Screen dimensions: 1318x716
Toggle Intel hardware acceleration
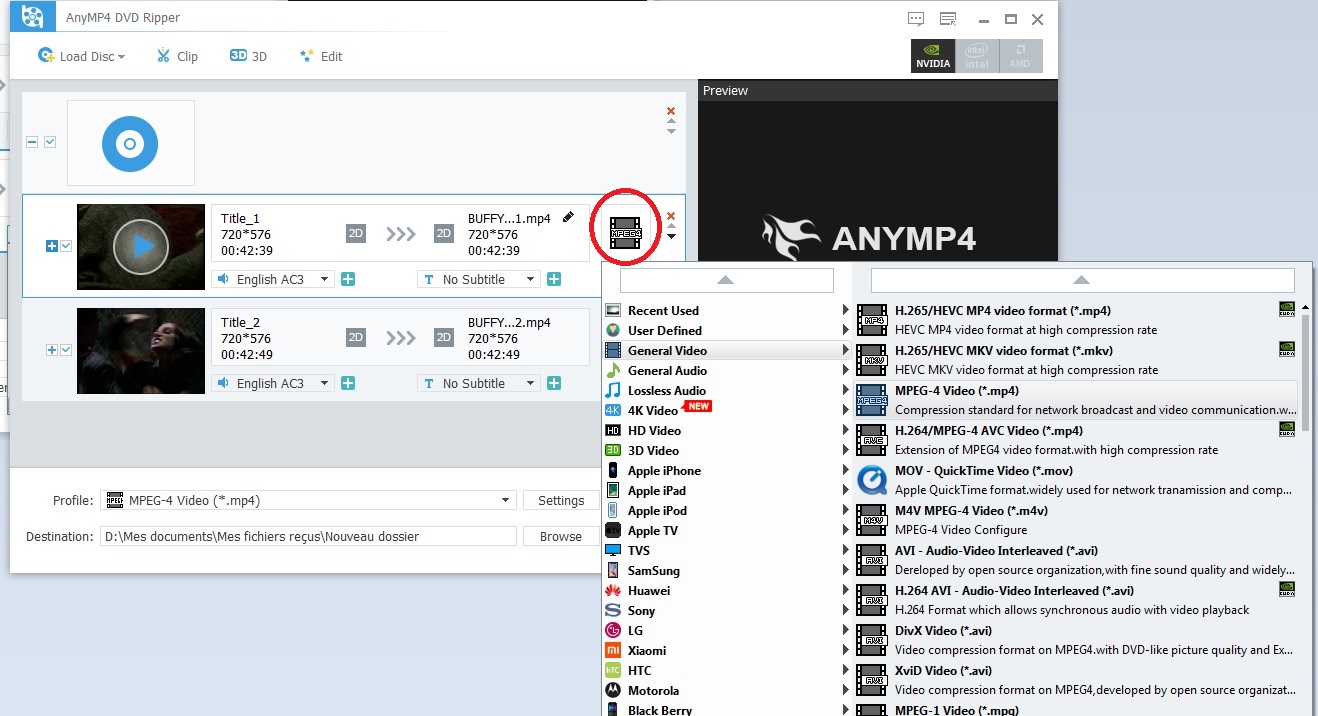976,56
